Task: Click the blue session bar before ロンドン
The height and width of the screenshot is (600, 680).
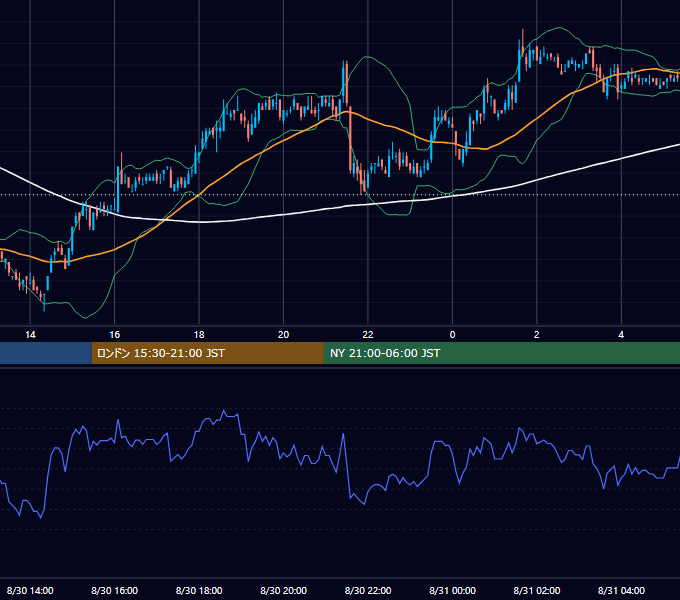Action: point(46,353)
